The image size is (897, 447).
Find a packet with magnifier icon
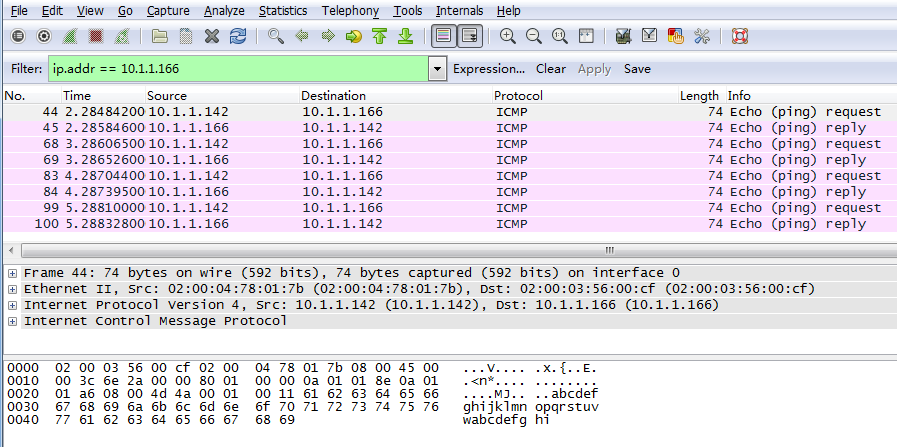(x=276, y=37)
